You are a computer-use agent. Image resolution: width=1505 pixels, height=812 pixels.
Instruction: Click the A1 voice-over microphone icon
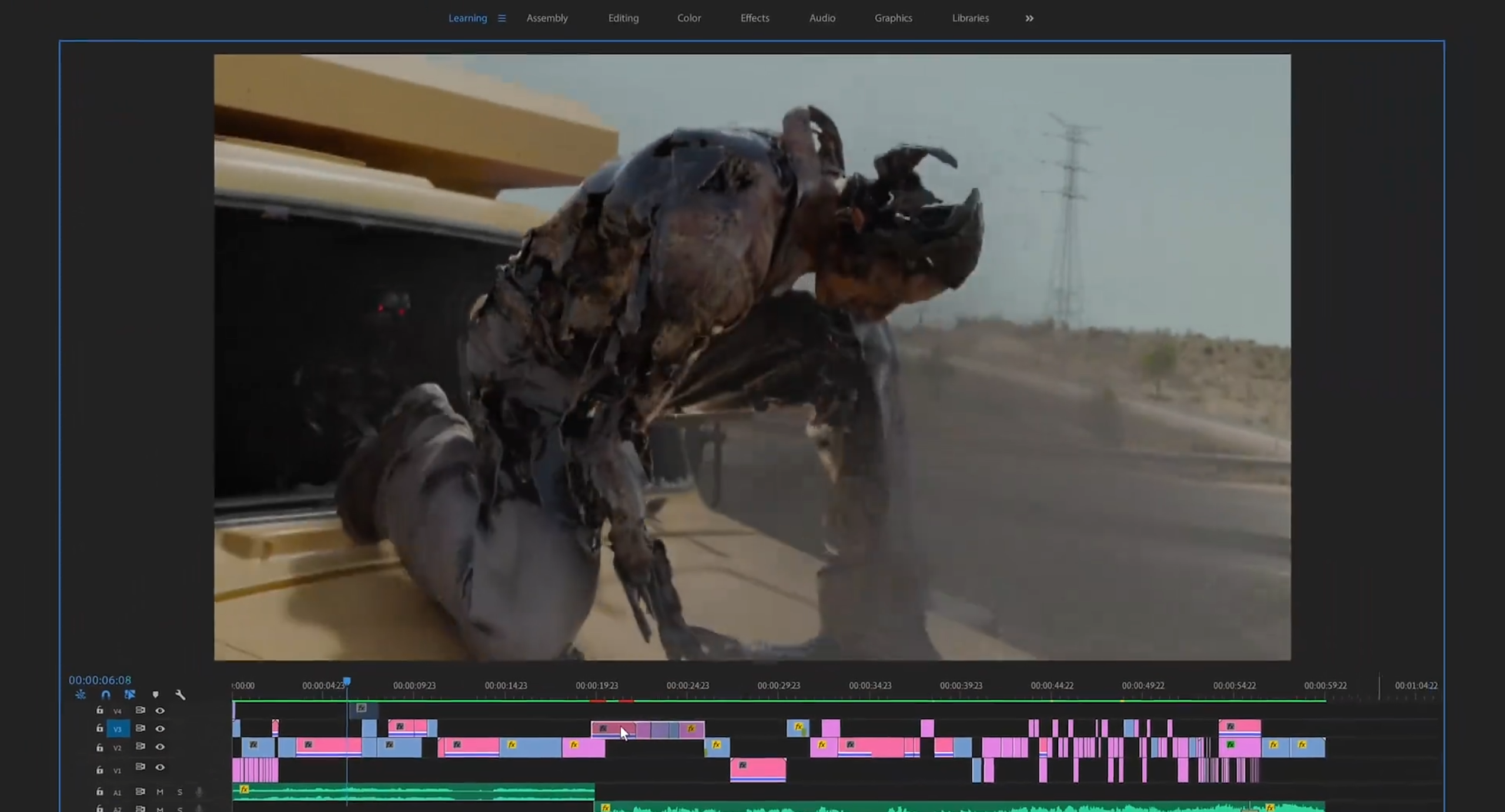click(199, 792)
